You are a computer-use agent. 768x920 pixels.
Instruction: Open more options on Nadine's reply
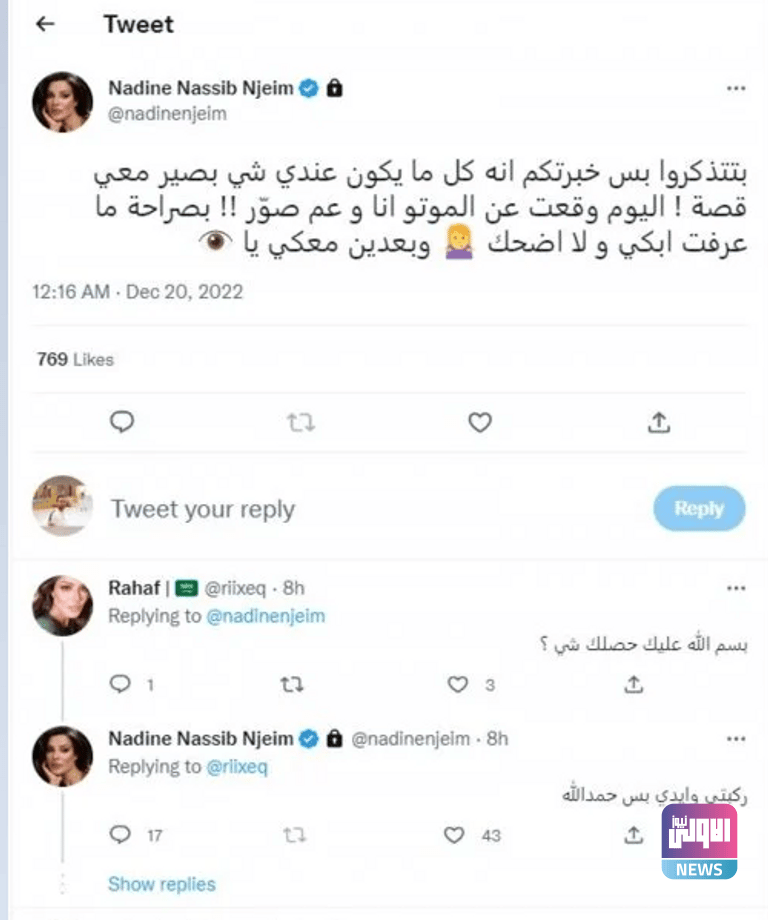tap(736, 740)
